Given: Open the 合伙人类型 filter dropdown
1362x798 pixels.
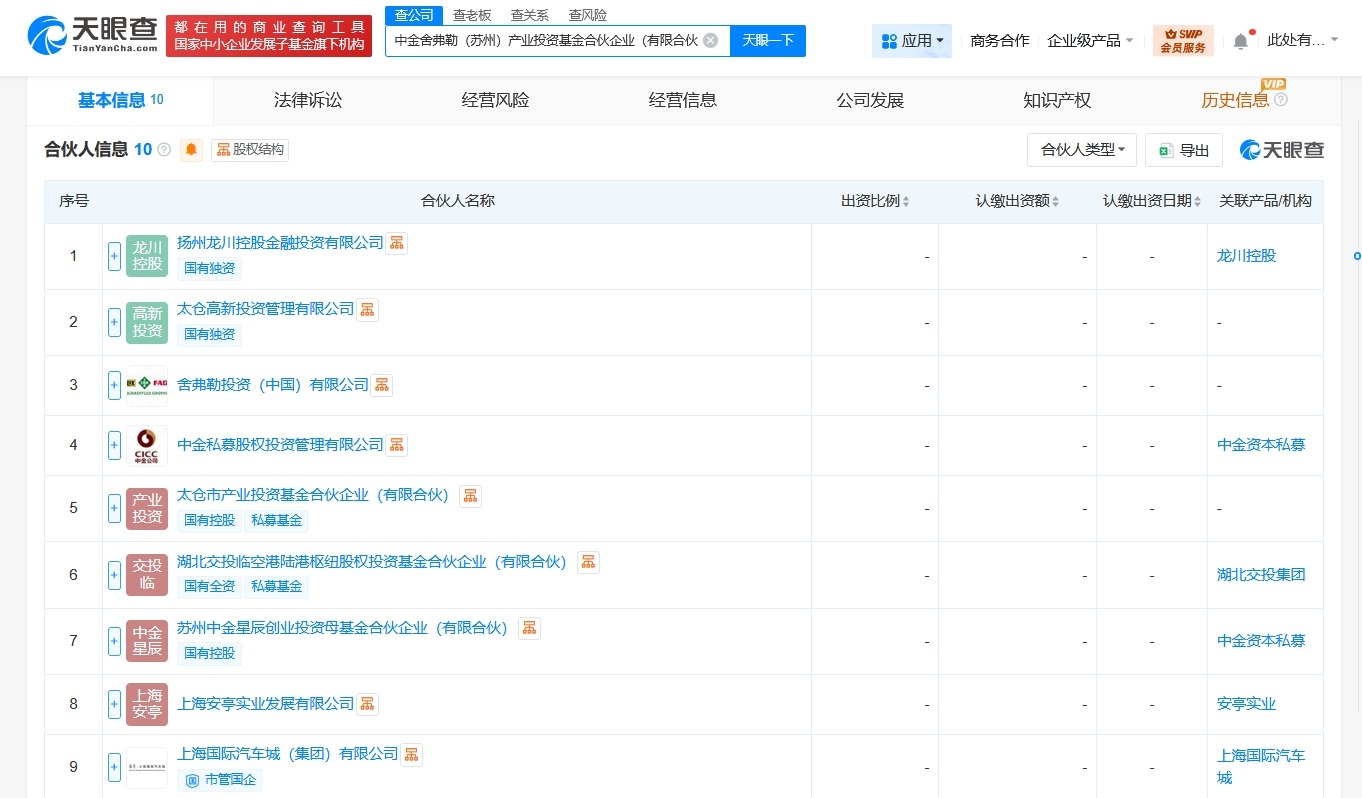Looking at the screenshot, I should coord(1081,149).
